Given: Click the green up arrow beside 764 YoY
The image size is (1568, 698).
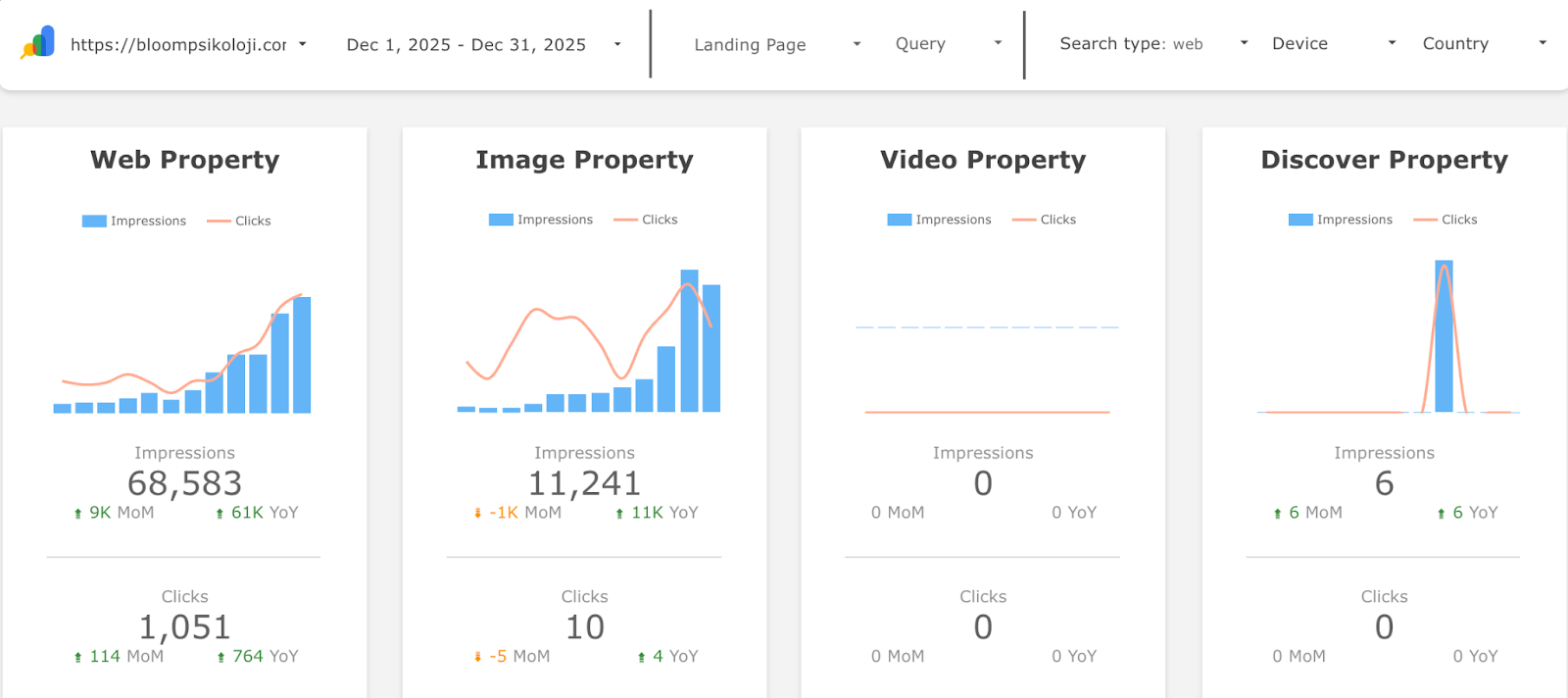Looking at the screenshot, I should pyautogui.click(x=221, y=658).
